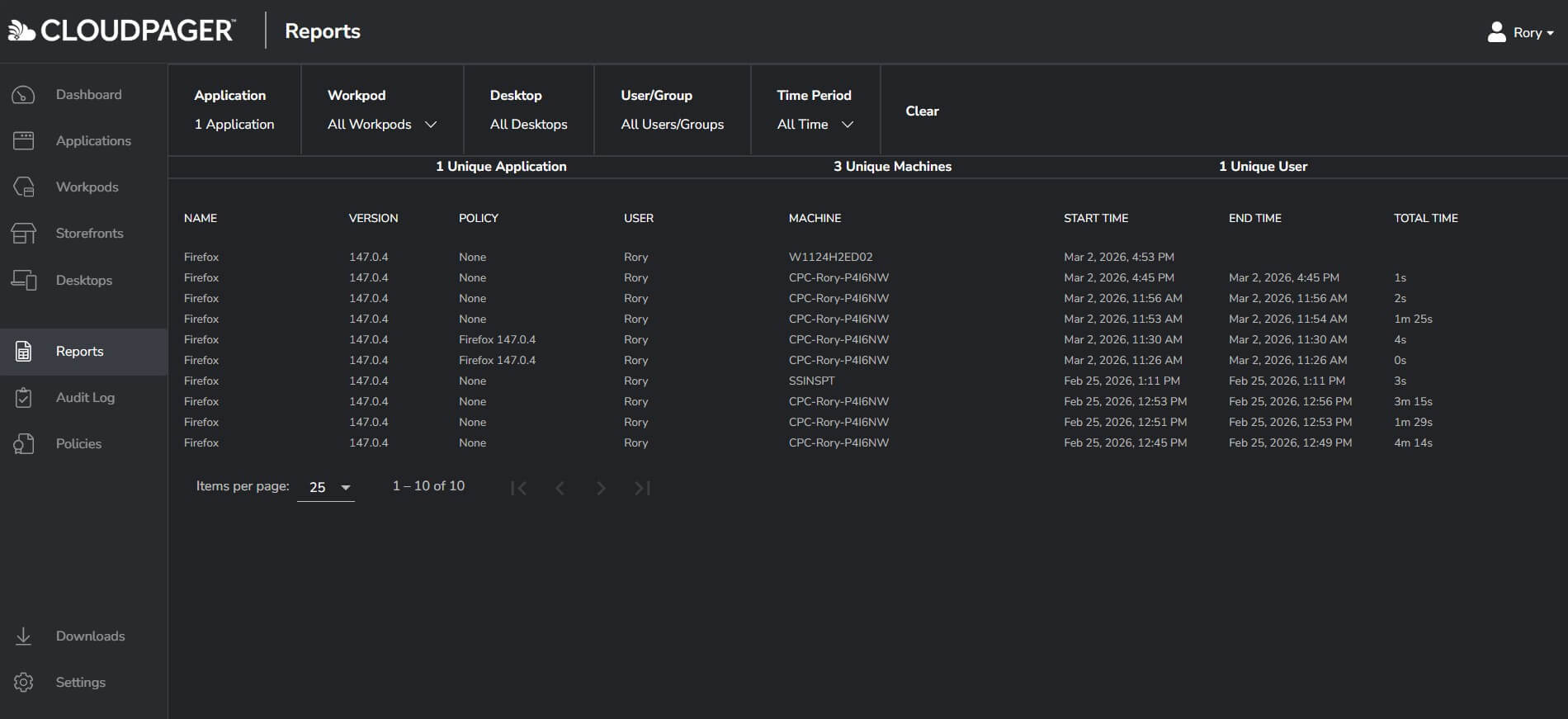Click the Reports page title in header
1568x719 pixels.
coord(323,31)
